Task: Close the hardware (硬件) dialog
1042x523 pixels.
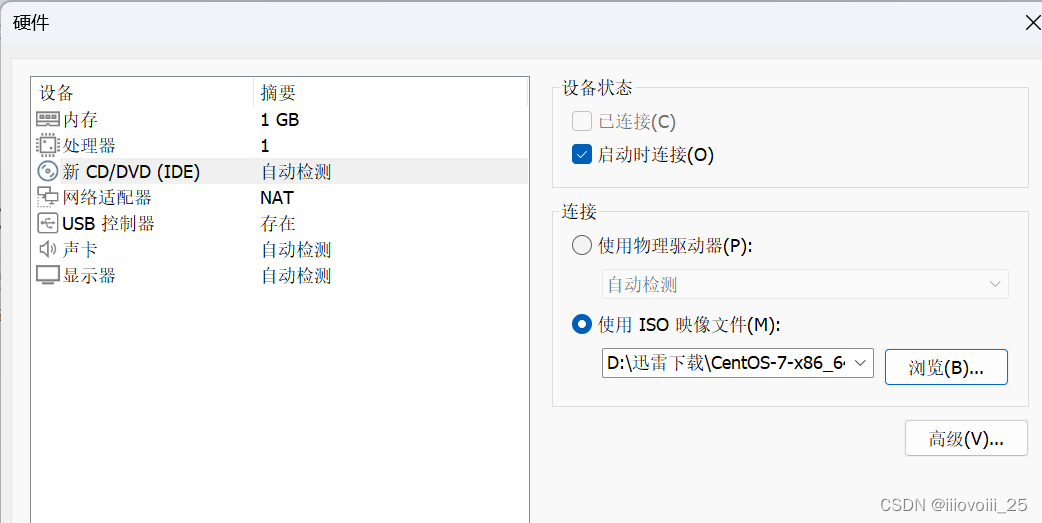Action: [x=1033, y=23]
